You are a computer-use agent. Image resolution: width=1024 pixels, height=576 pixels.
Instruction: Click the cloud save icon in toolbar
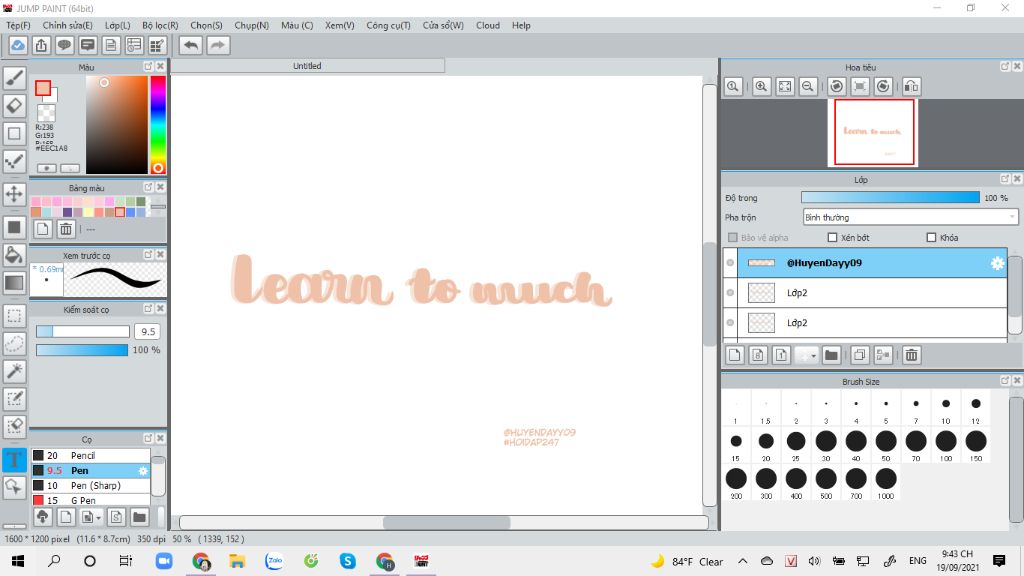(18, 45)
